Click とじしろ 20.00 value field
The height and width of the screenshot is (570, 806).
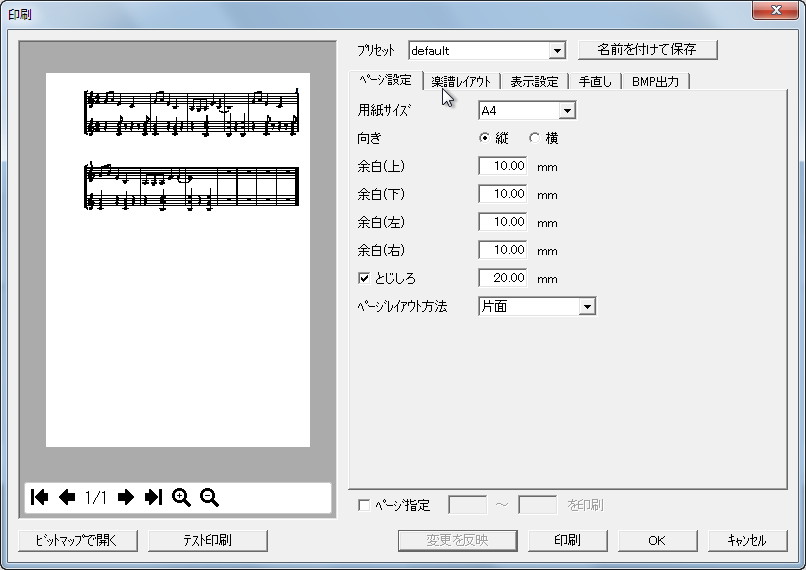tap(503, 278)
